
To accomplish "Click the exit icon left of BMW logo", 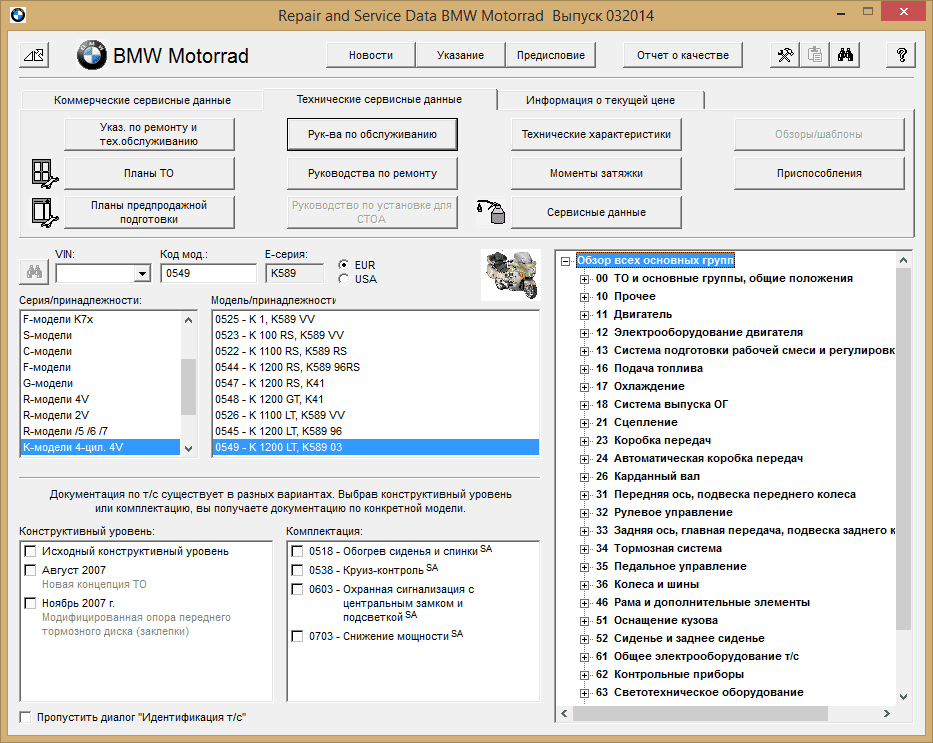I will 34,56.
